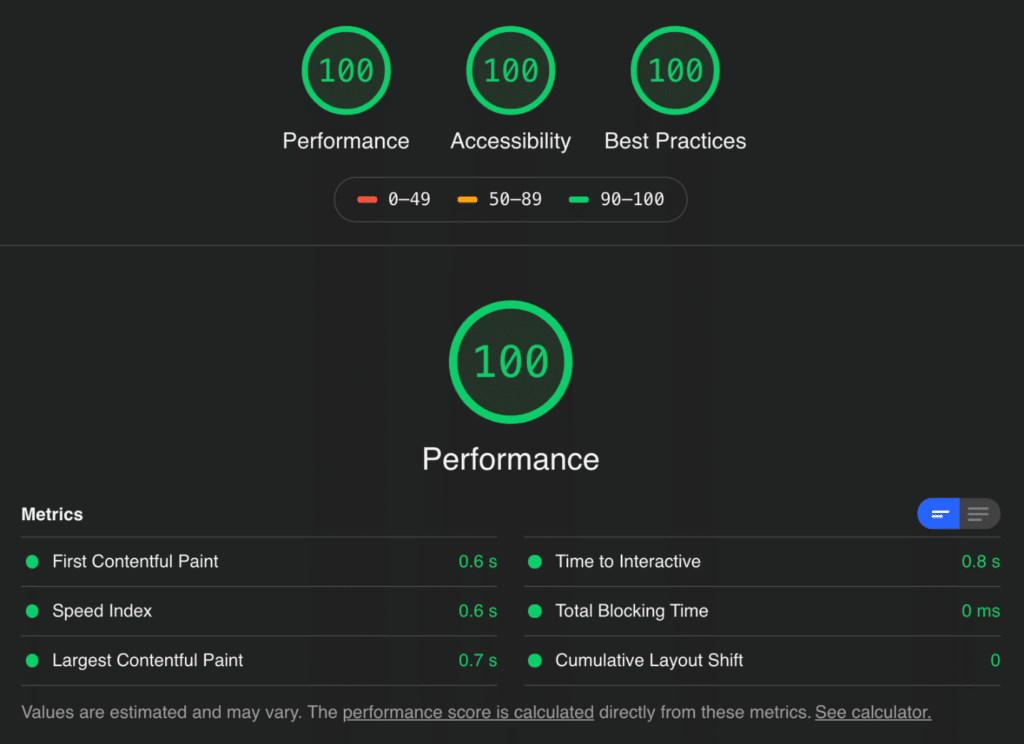Viewport: 1024px width, 744px height.
Task: Switch metrics to the compact view toggle
Action: (939, 514)
